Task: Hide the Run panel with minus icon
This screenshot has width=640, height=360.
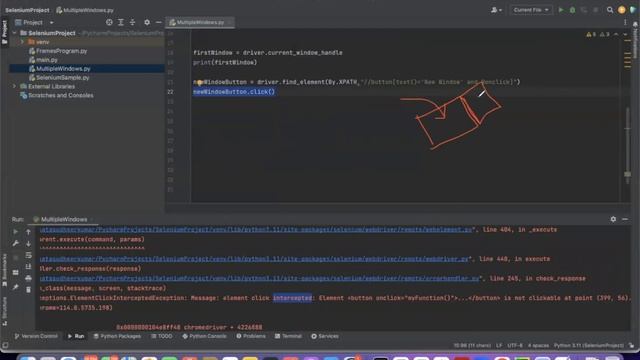Action: (x=625, y=219)
